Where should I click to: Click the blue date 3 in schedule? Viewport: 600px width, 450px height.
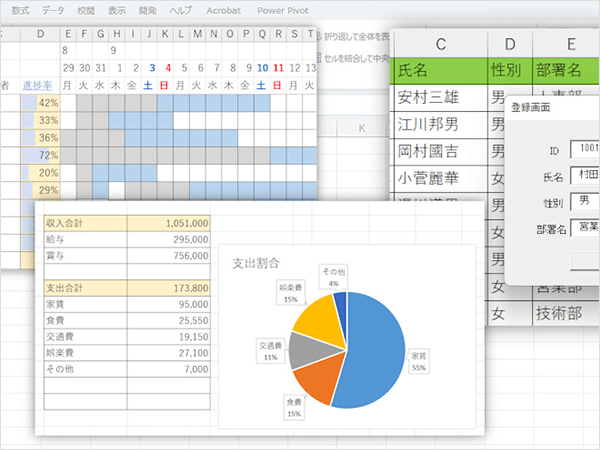click(152, 68)
